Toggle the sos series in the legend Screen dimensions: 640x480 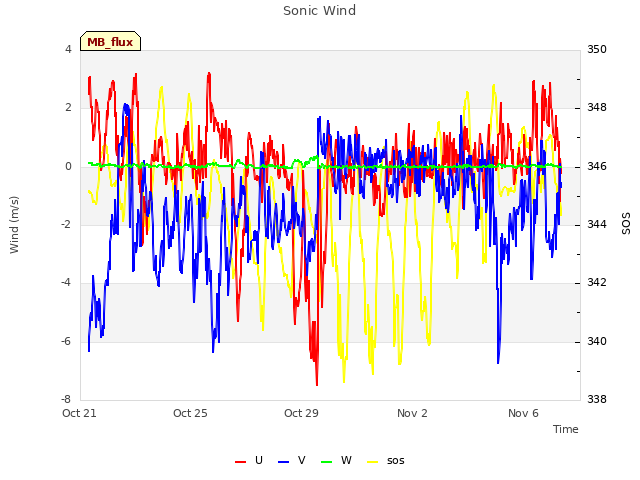[x=386, y=460]
